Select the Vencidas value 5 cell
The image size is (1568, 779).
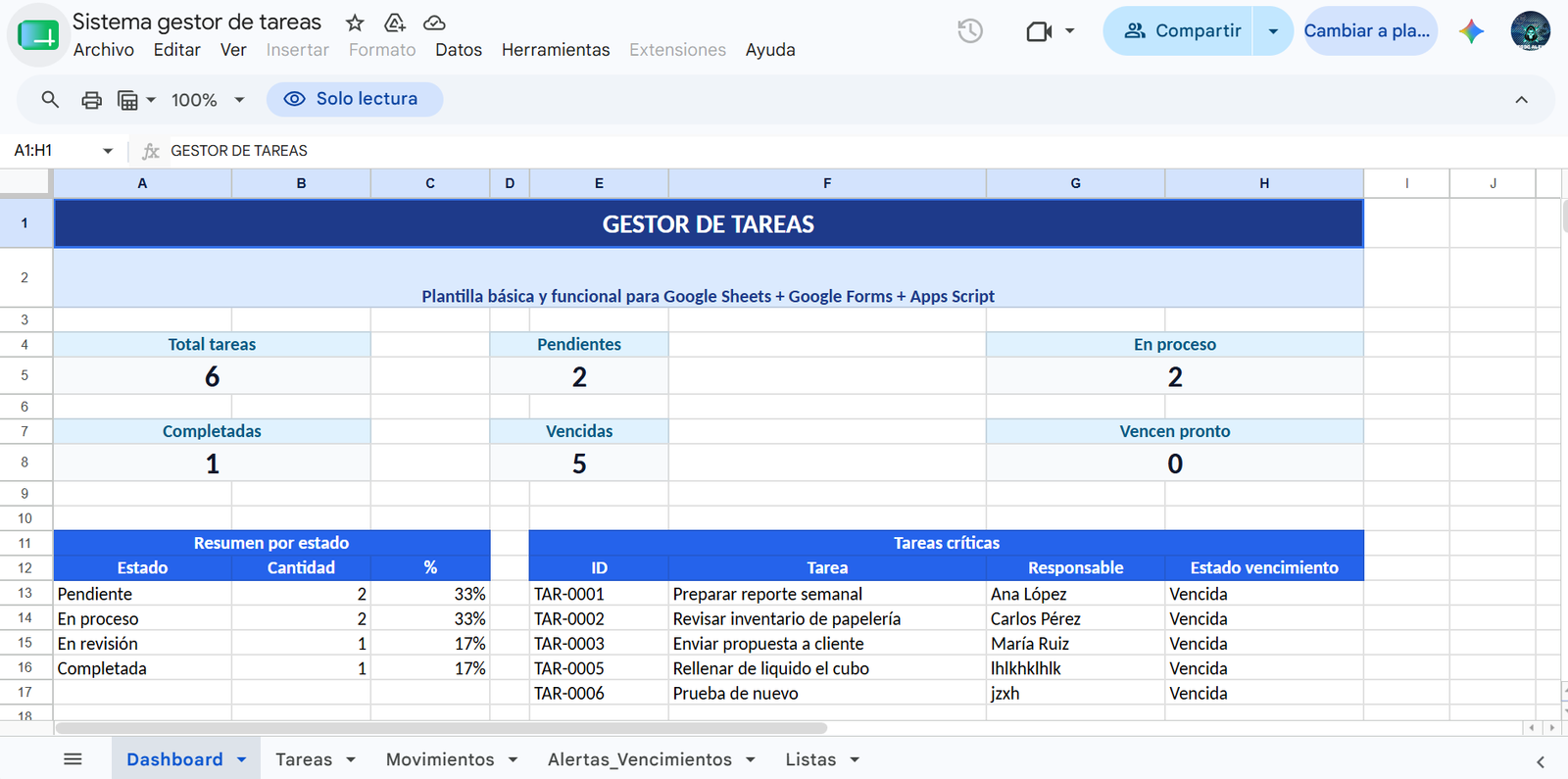[579, 463]
